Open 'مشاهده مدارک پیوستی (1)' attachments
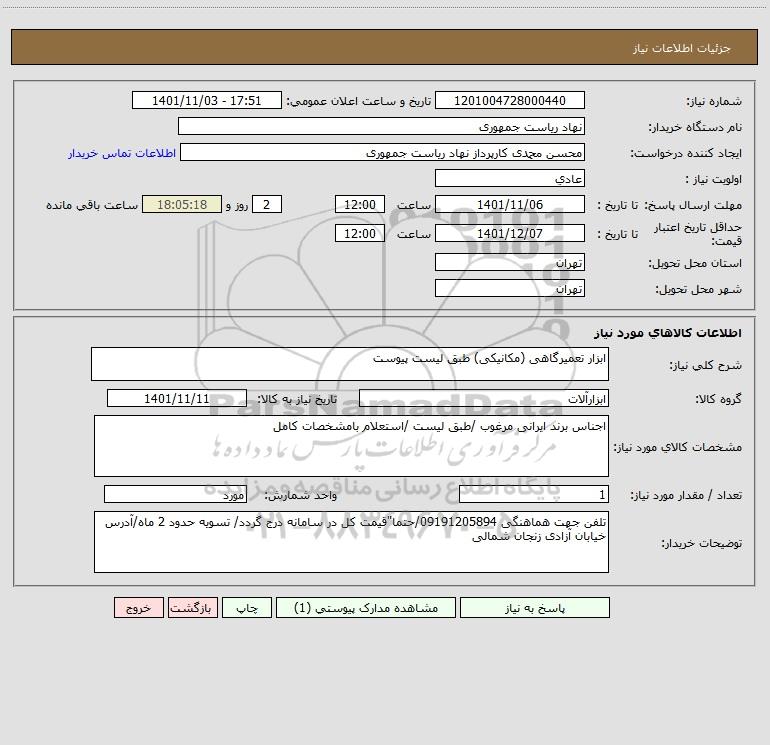Image resolution: width=770 pixels, height=745 pixels. tap(366, 607)
